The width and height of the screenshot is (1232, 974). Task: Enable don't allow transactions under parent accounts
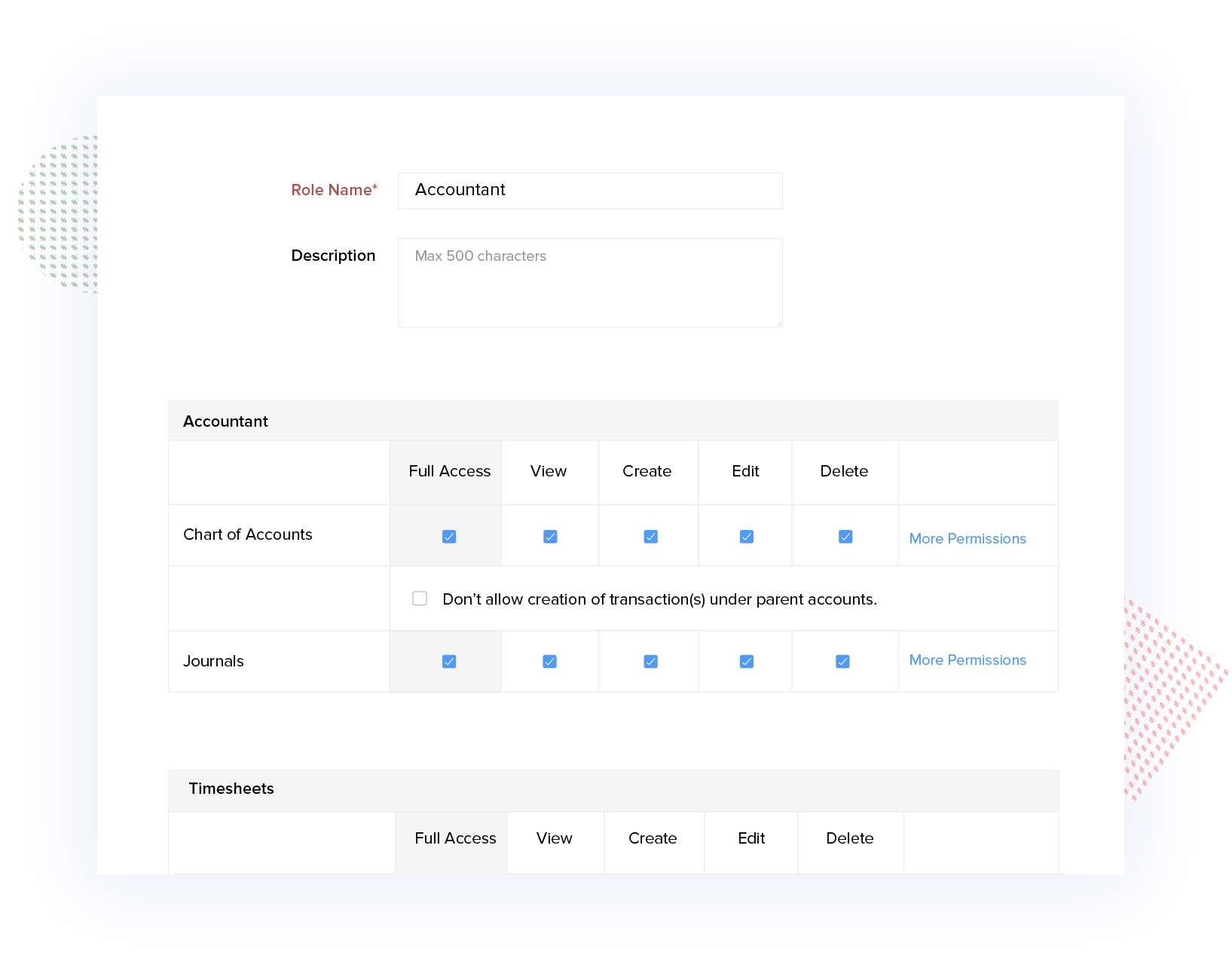[419, 598]
